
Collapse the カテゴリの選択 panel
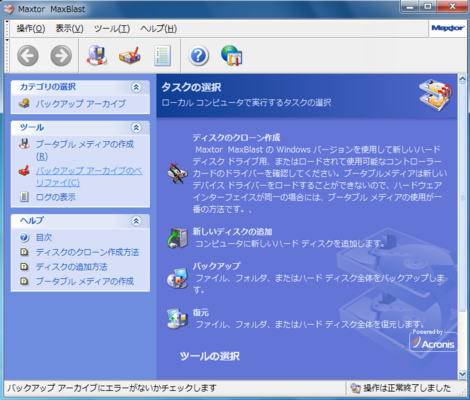tap(136, 87)
